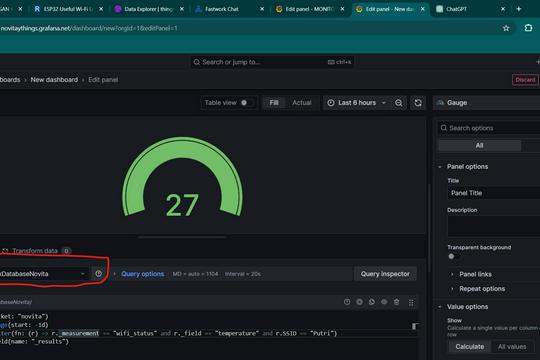540x360 pixels.
Task: Switch to the Fastwork Chat tab
Action: 222,9
